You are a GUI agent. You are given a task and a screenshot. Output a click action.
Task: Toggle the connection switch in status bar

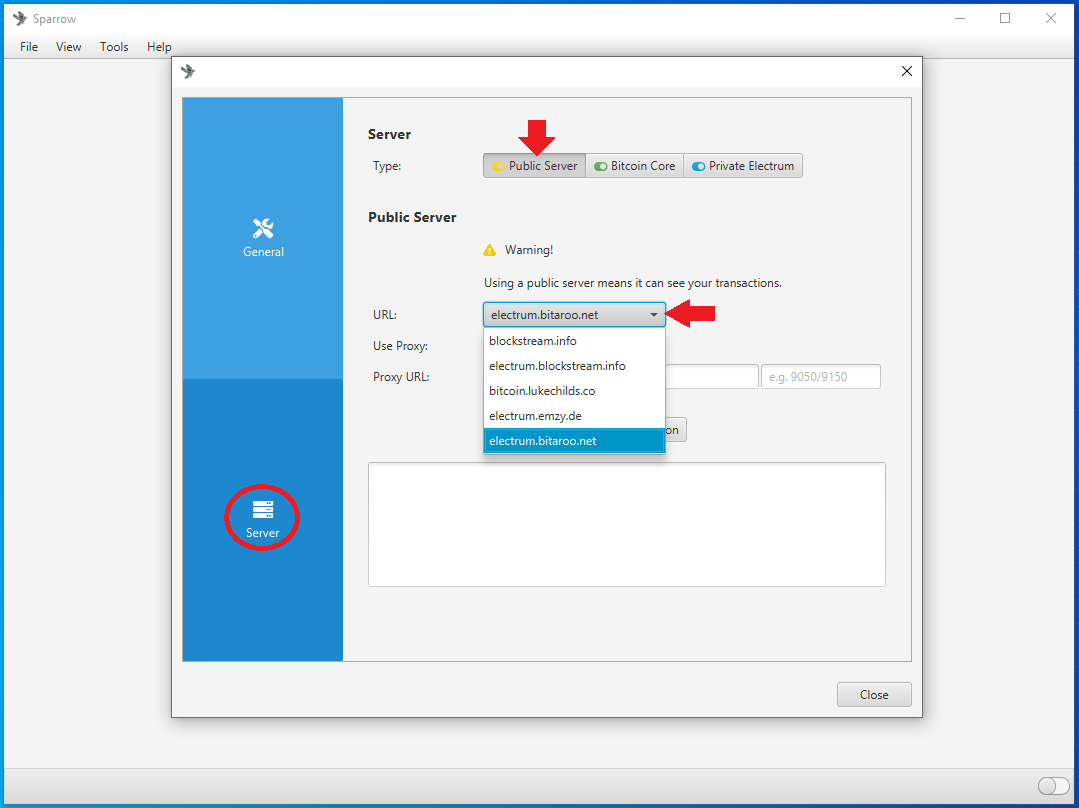click(1053, 785)
